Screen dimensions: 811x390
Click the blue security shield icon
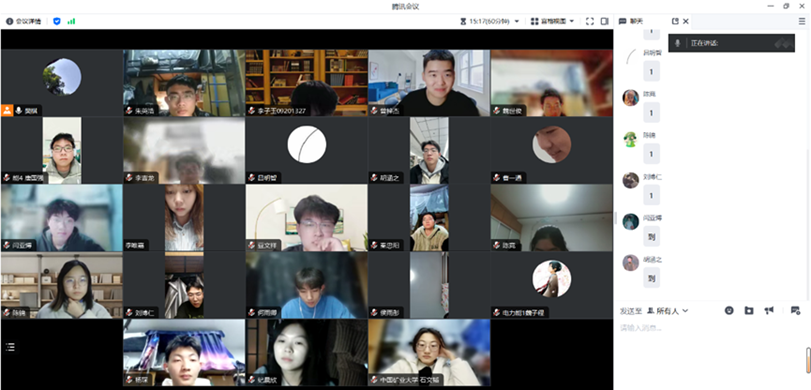pyautogui.click(x=57, y=21)
